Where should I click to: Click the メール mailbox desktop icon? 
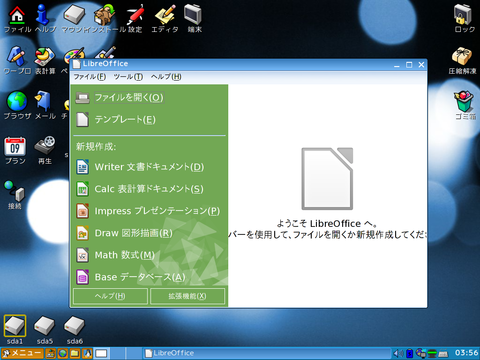click(x=45, y=105)
